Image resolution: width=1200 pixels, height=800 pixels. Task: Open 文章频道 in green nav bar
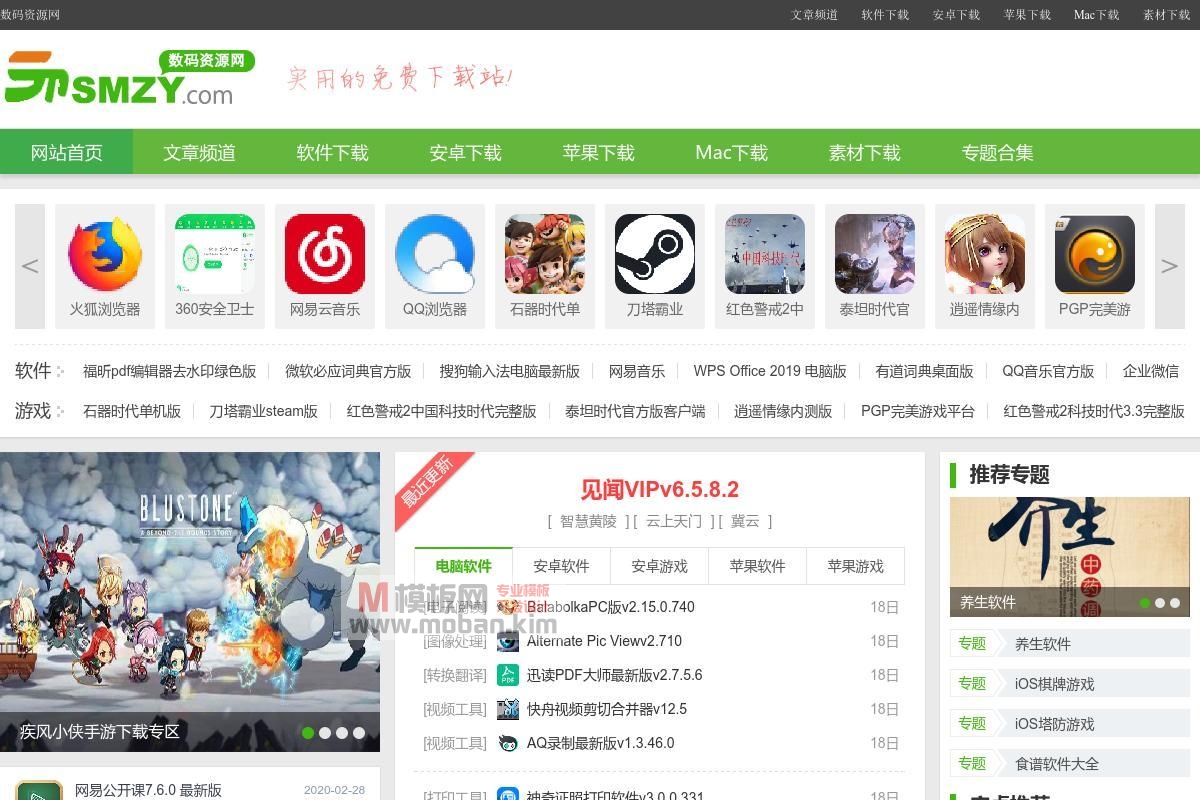199,152
